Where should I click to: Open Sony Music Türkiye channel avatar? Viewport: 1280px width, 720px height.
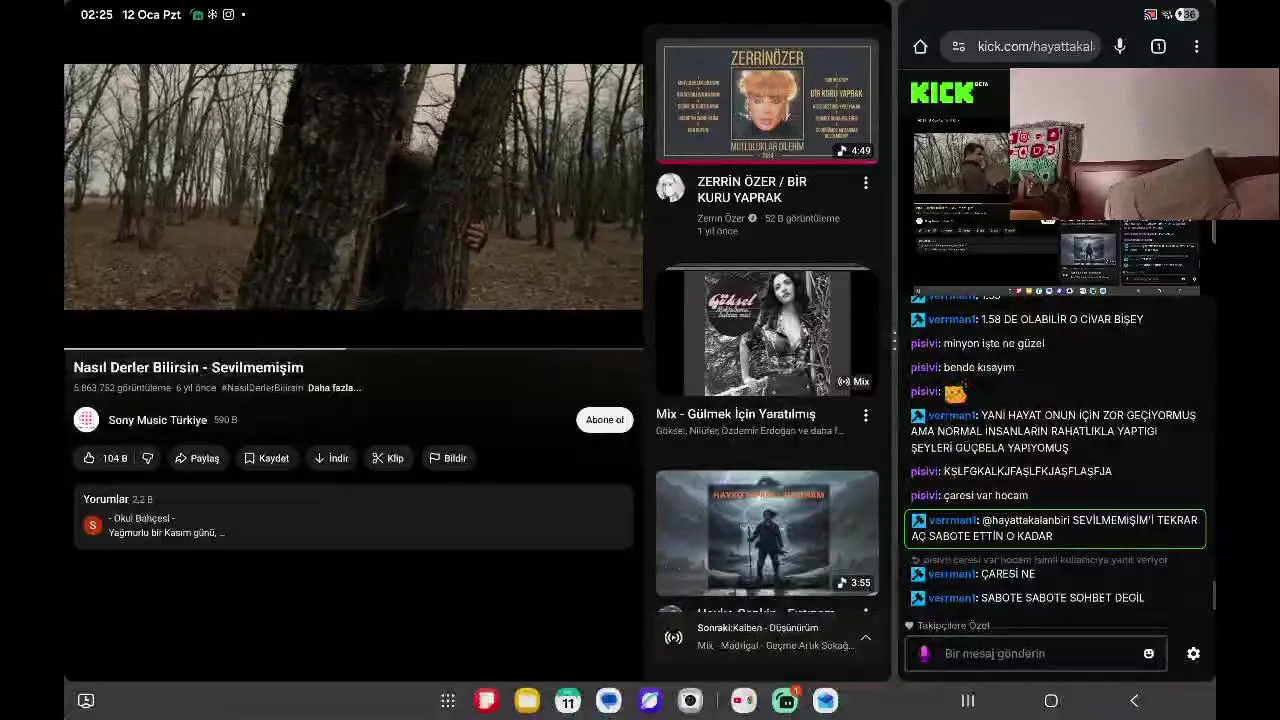pyautogui.click(x=86, y=420)
